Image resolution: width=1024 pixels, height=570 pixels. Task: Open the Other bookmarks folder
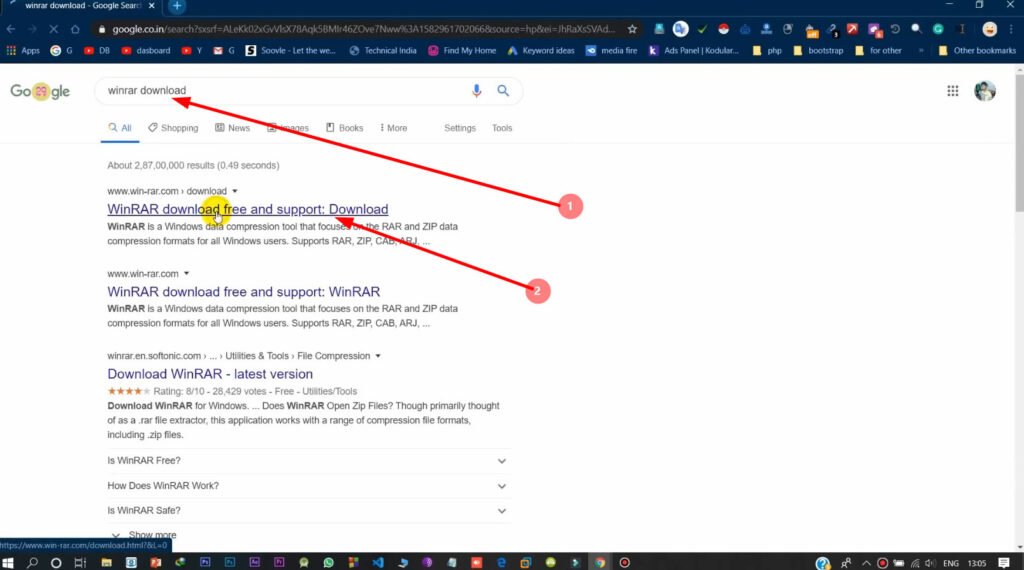point(977,50)
